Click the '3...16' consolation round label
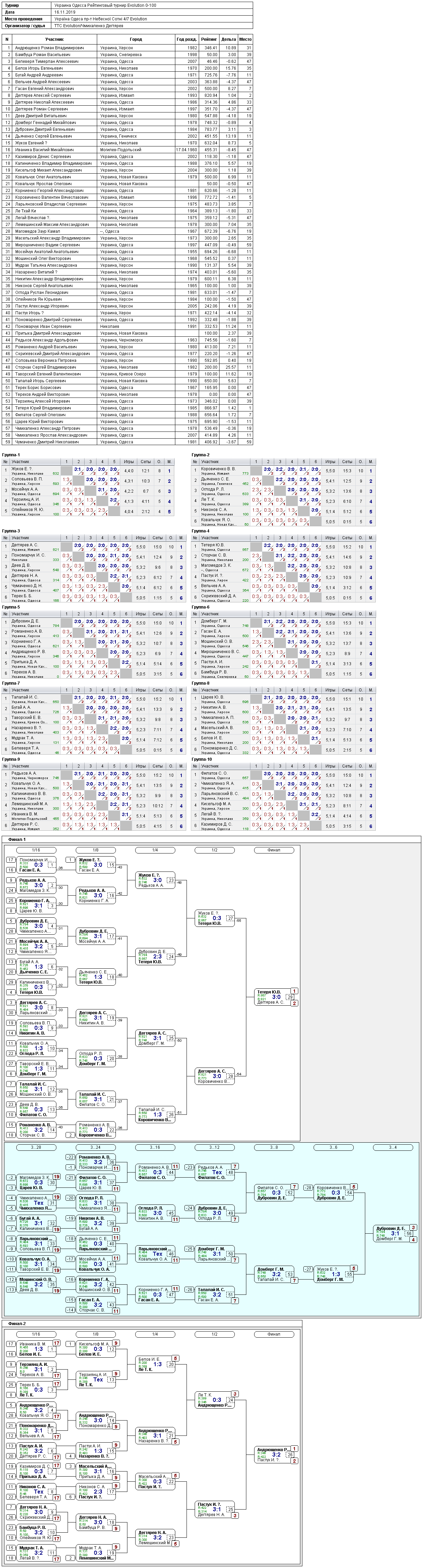 [155, 1147]
